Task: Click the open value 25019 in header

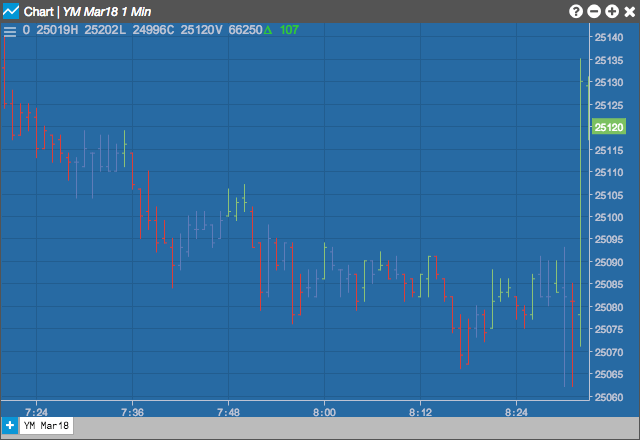Action: pos(53,30)
